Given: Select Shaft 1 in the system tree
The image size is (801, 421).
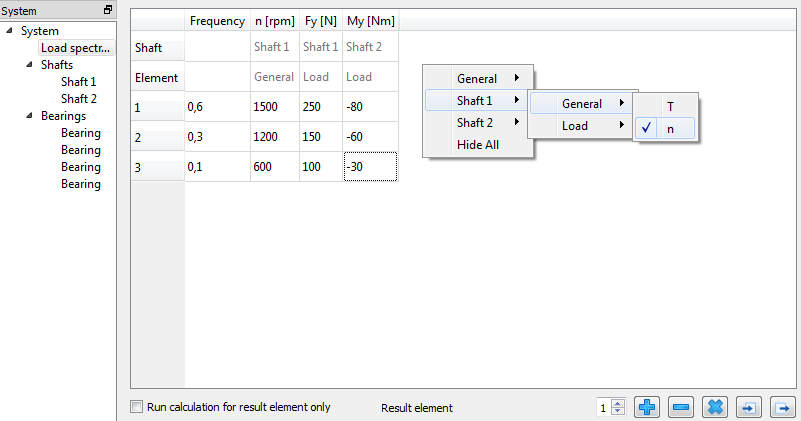Looking at the screenshot, I should 78,82.
